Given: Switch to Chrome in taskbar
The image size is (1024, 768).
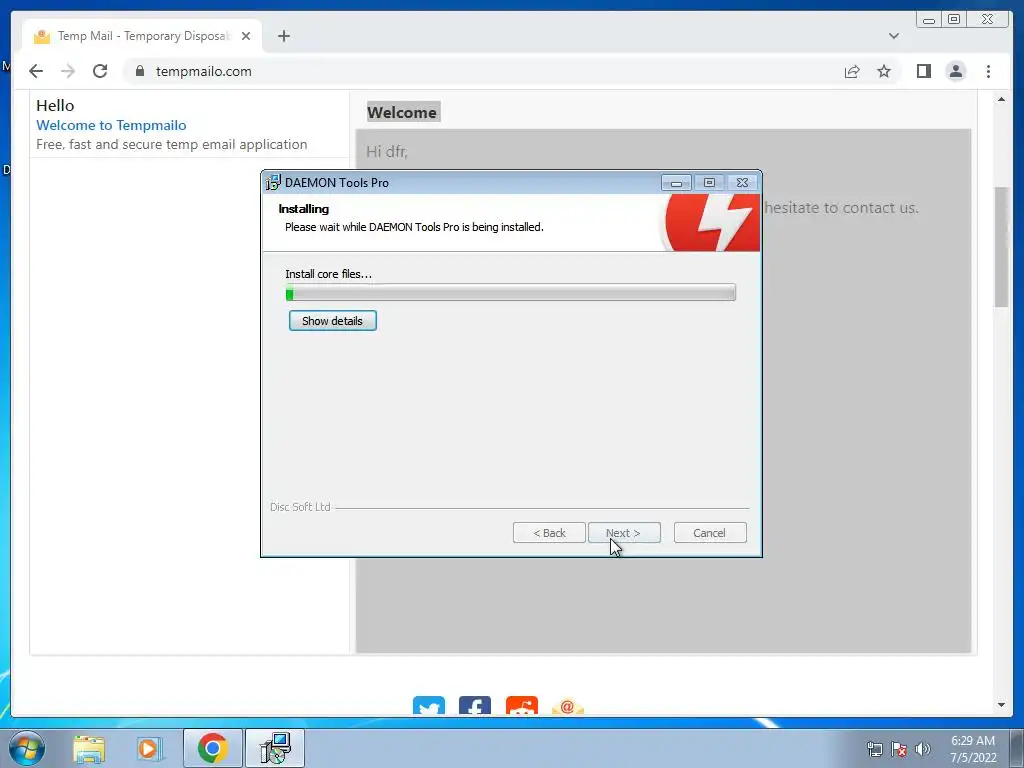Looking at the screenshot, I should (x=212, y=748).
